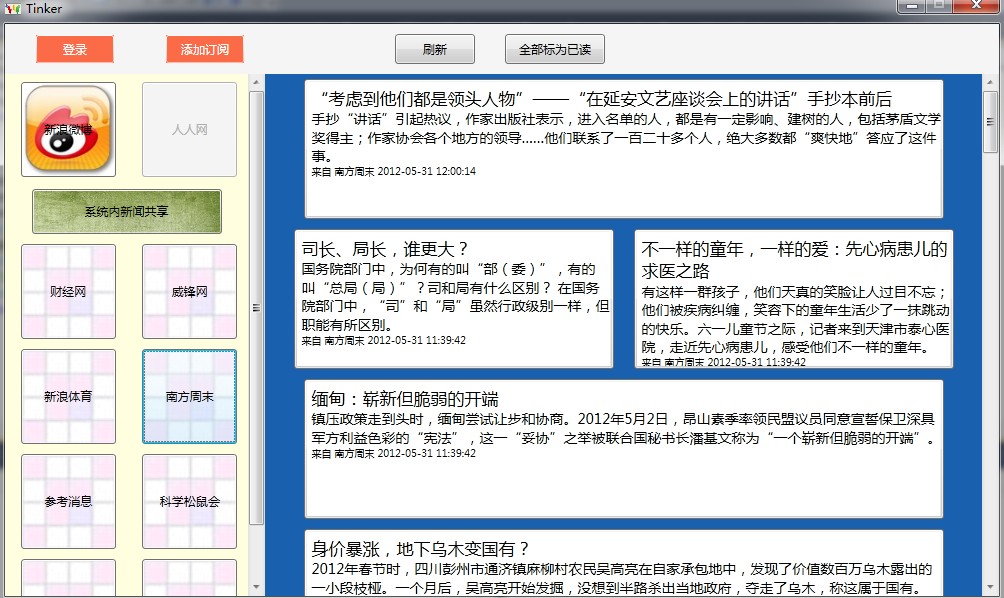Select the 财经网 feed tile

(69, 291)
